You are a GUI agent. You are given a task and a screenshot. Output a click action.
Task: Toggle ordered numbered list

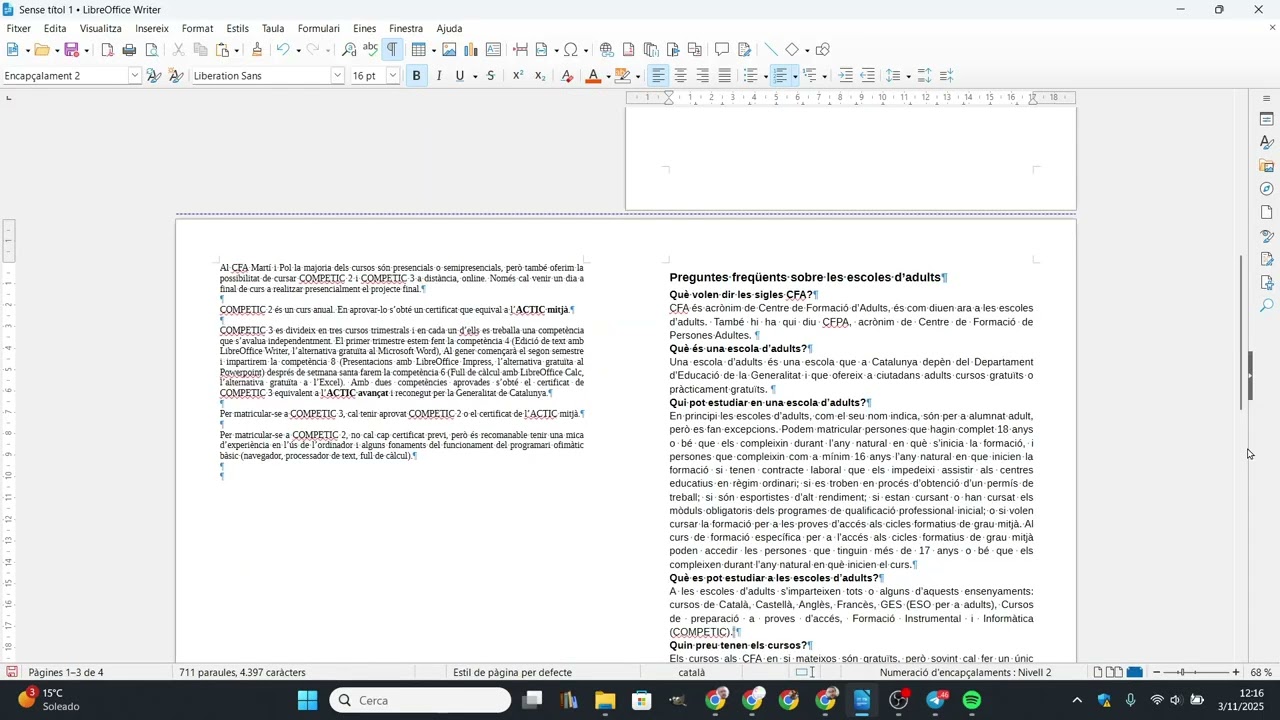point(781,76)
